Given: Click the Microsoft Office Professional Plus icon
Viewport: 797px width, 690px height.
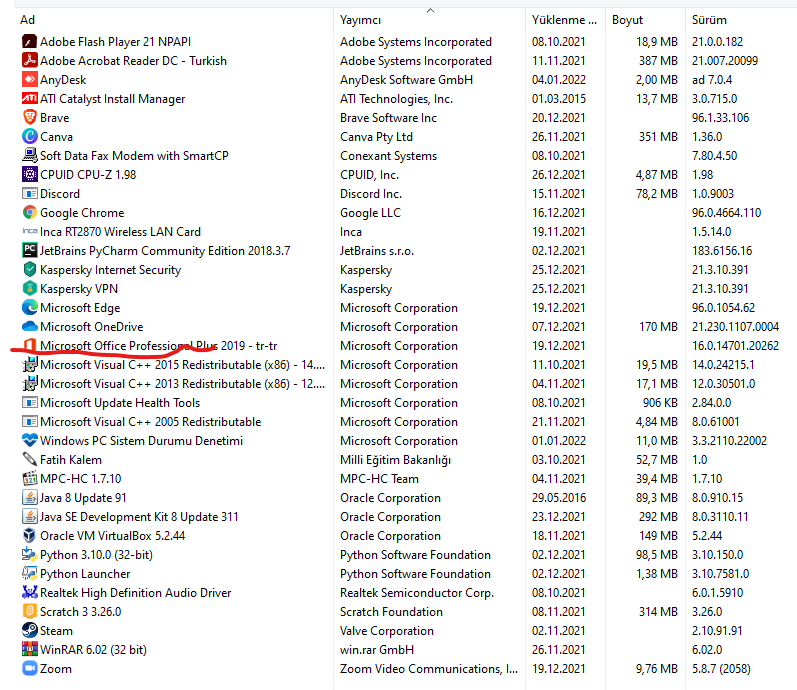Looking at the screenshot, I should click(x=29, y=345).
